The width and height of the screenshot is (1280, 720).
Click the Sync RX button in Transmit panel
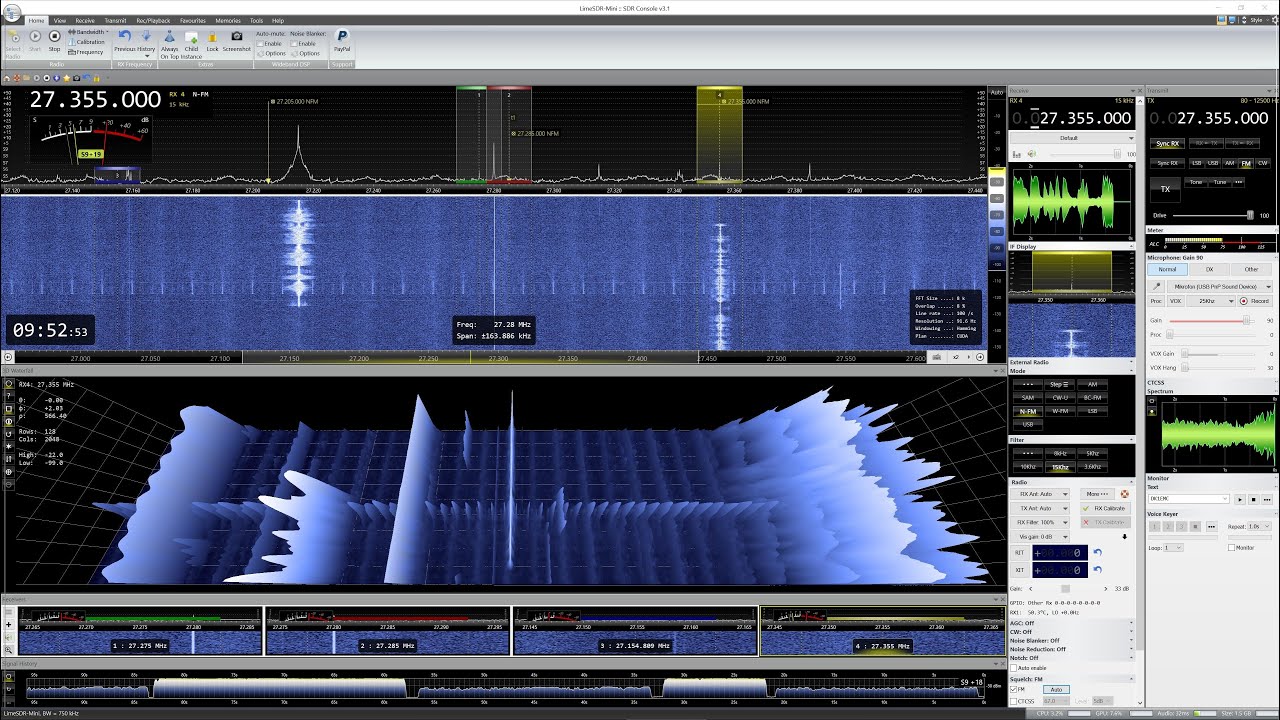coord(1167,144)
